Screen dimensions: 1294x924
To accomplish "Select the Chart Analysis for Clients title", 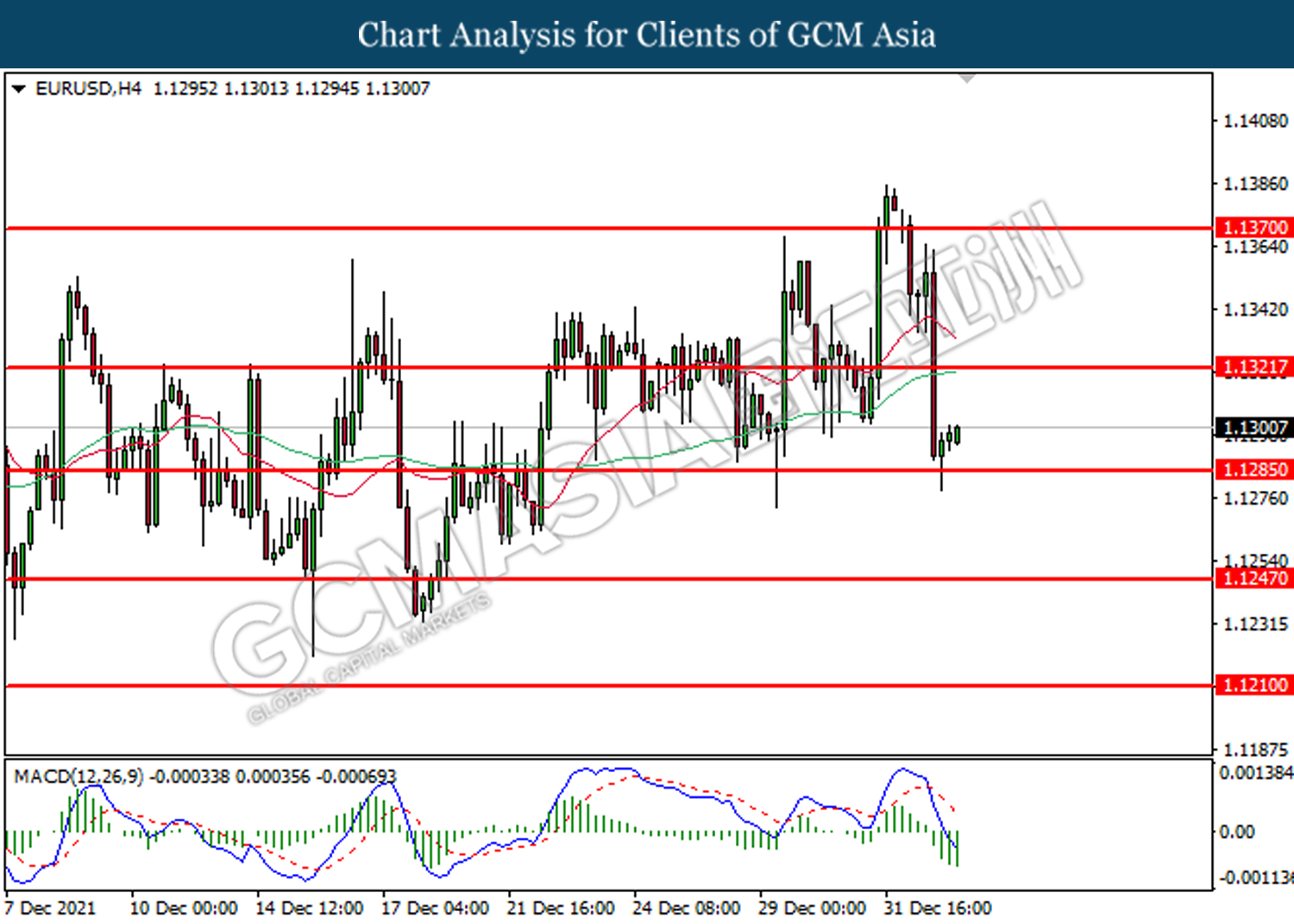I will point(647,35).
